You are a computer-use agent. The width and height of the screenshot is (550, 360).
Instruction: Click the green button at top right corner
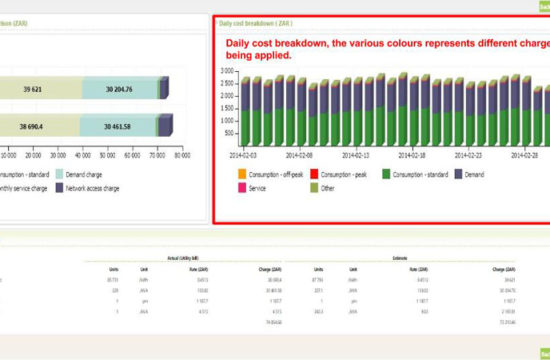click(544, 6)
